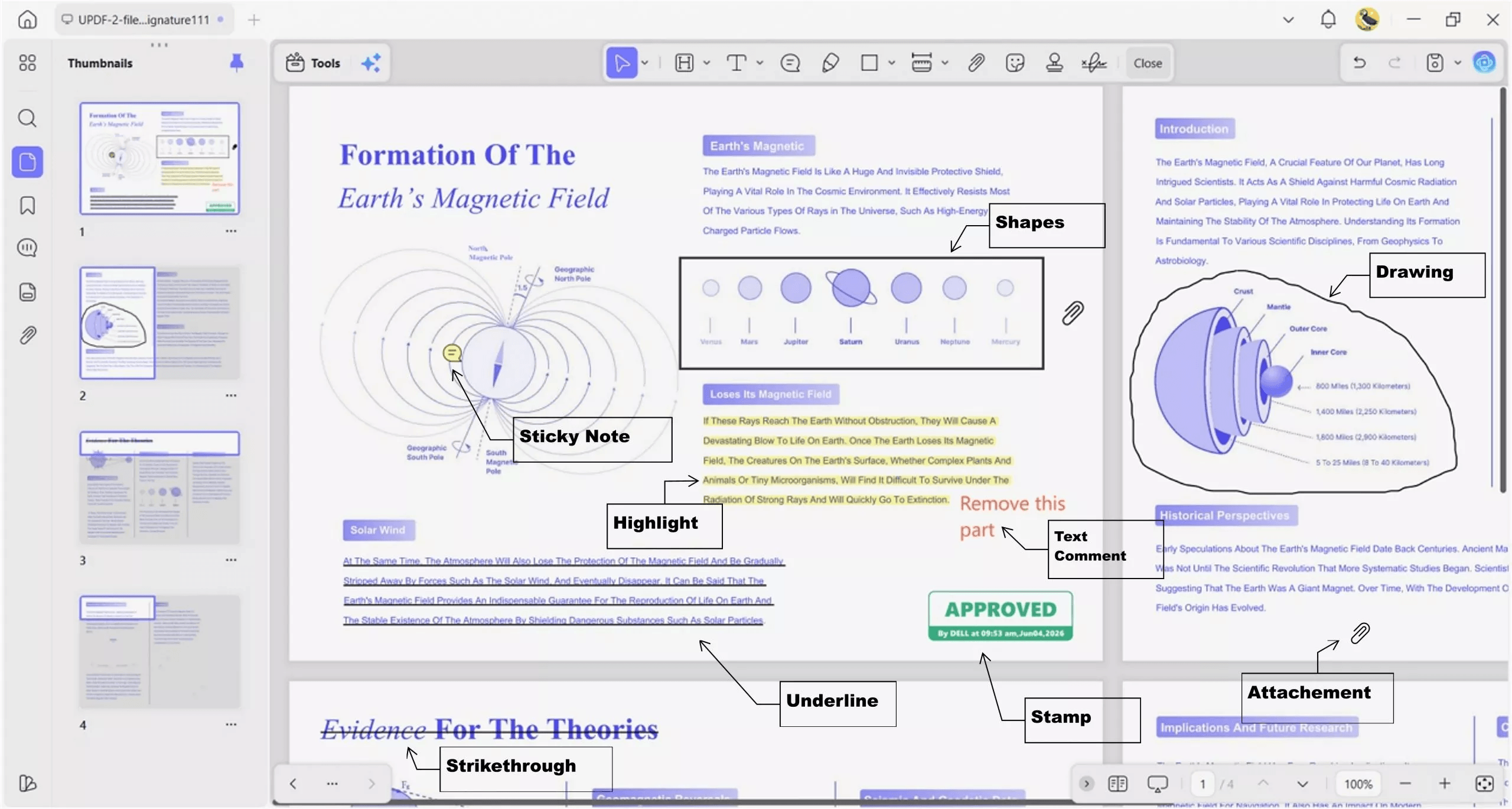Select the measure ruler tool
1512x809 pixels.
[x=921, y=63]
